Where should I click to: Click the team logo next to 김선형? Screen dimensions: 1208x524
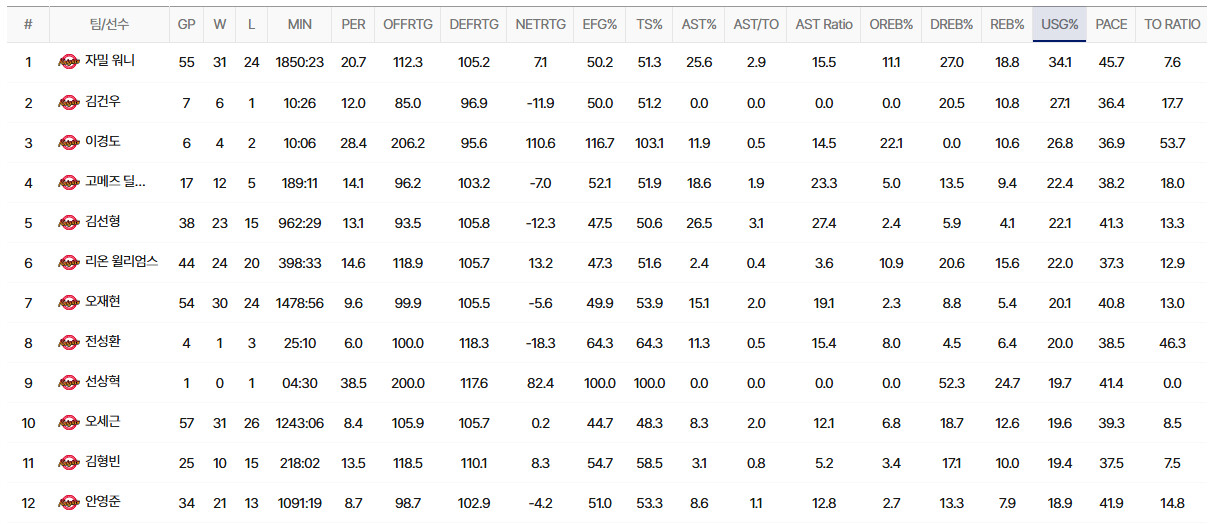[x=68, y=222]
